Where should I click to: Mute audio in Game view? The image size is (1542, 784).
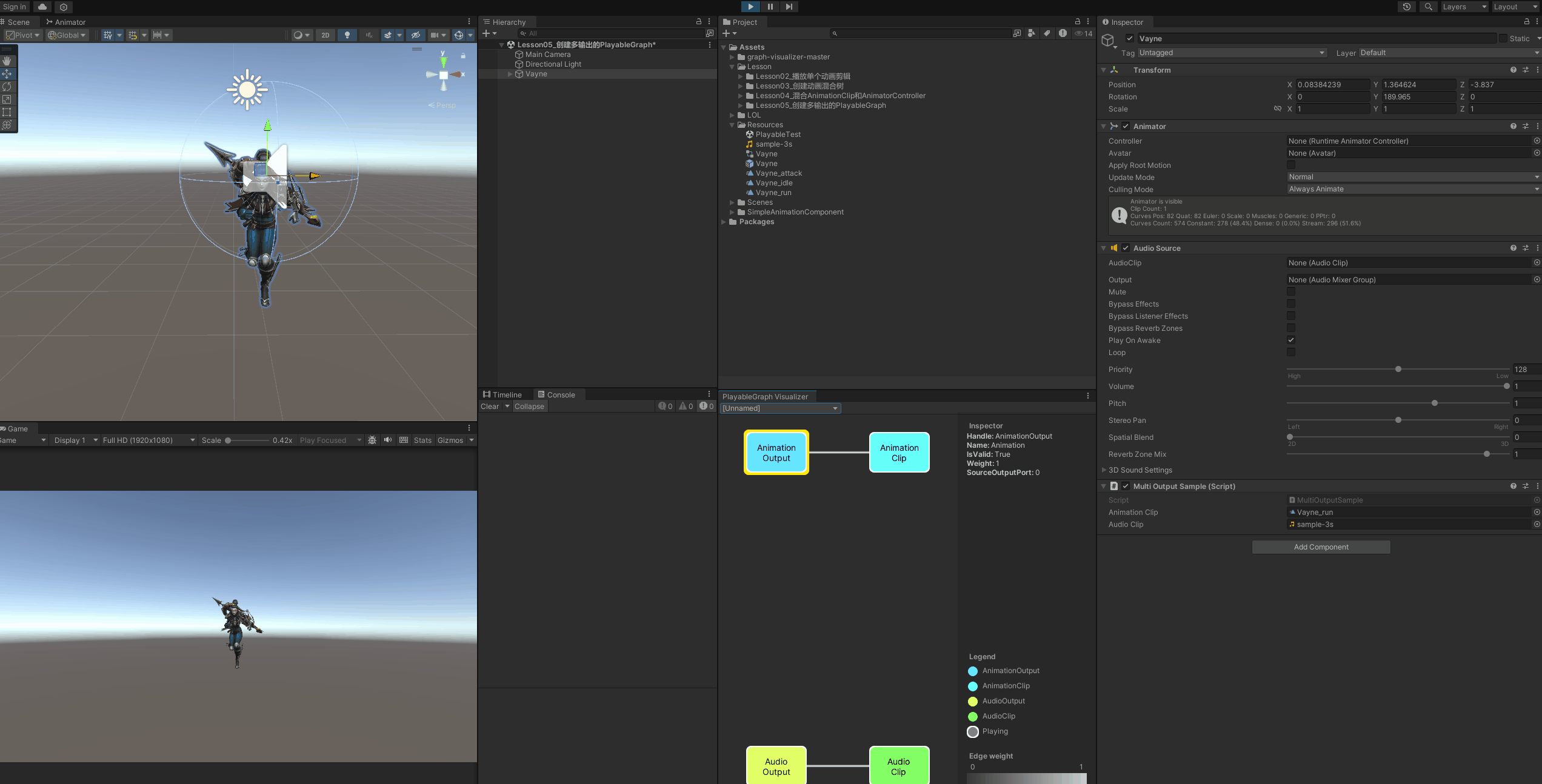388,440
